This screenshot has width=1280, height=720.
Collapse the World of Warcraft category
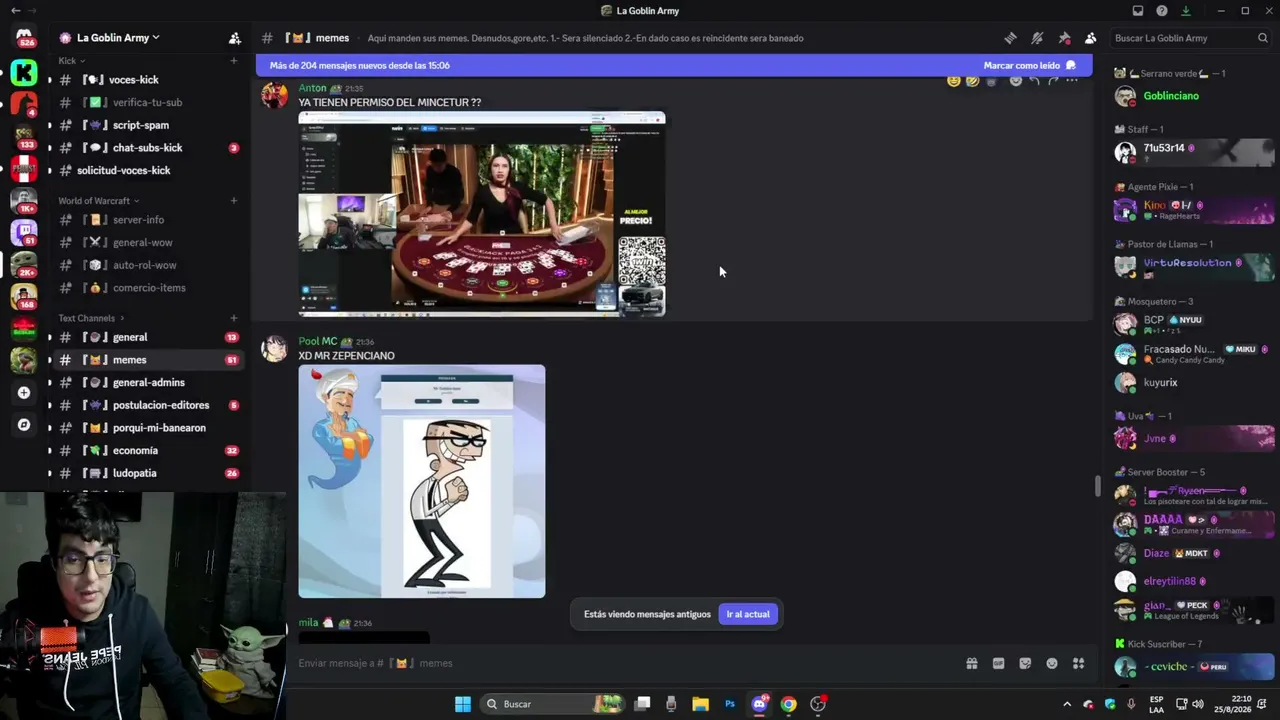(x=98, y=201)
